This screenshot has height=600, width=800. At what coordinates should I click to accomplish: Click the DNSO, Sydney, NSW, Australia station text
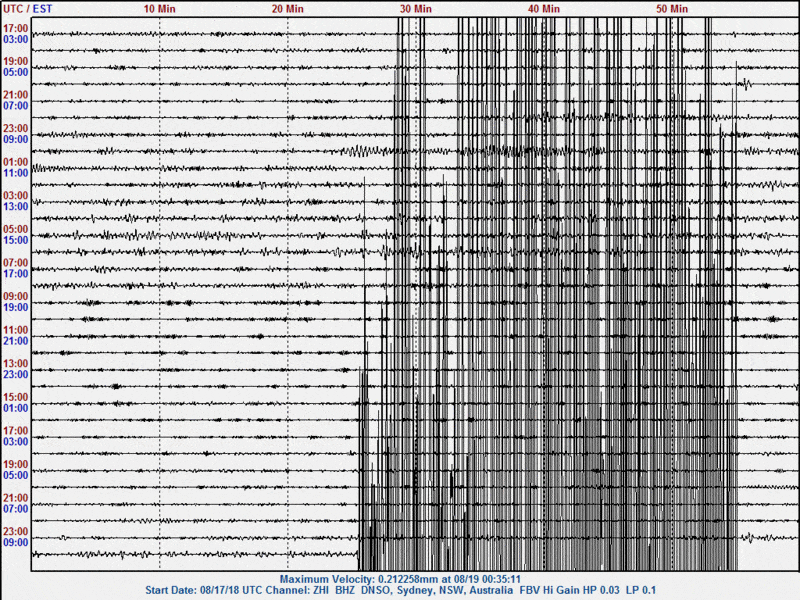(x=437, y=590)
